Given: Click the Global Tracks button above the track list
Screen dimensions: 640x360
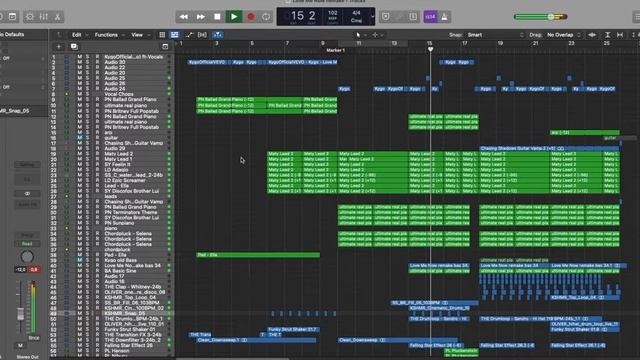Looking at the screenshot, I should tap(165, 47).
